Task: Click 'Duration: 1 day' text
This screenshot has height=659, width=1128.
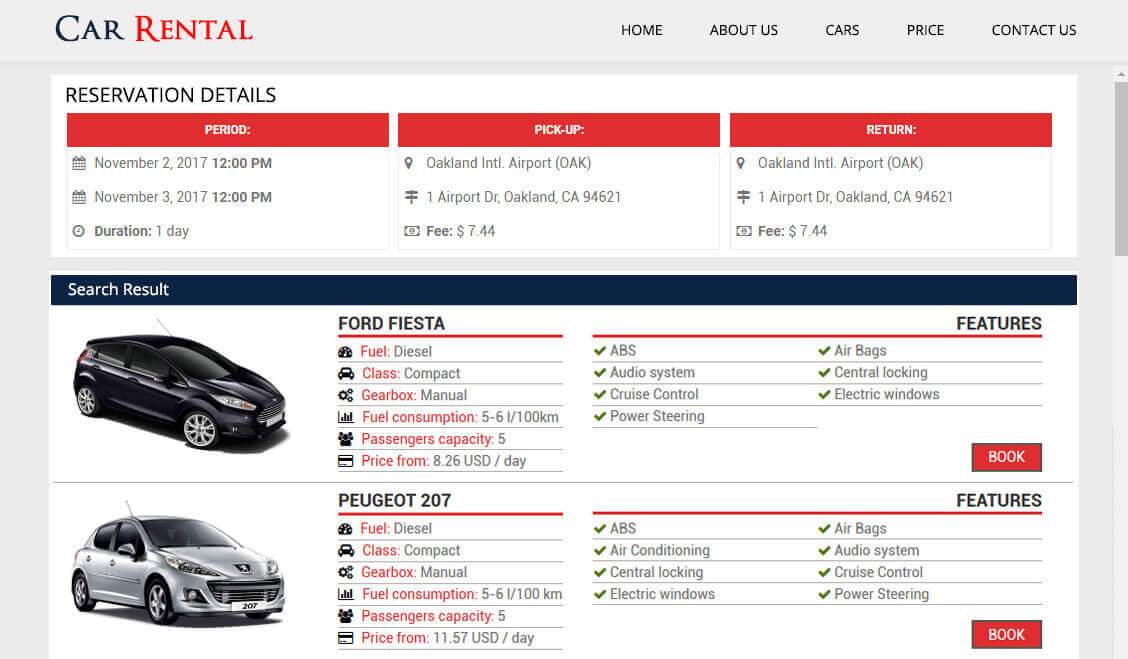Action: pos(142,231)
